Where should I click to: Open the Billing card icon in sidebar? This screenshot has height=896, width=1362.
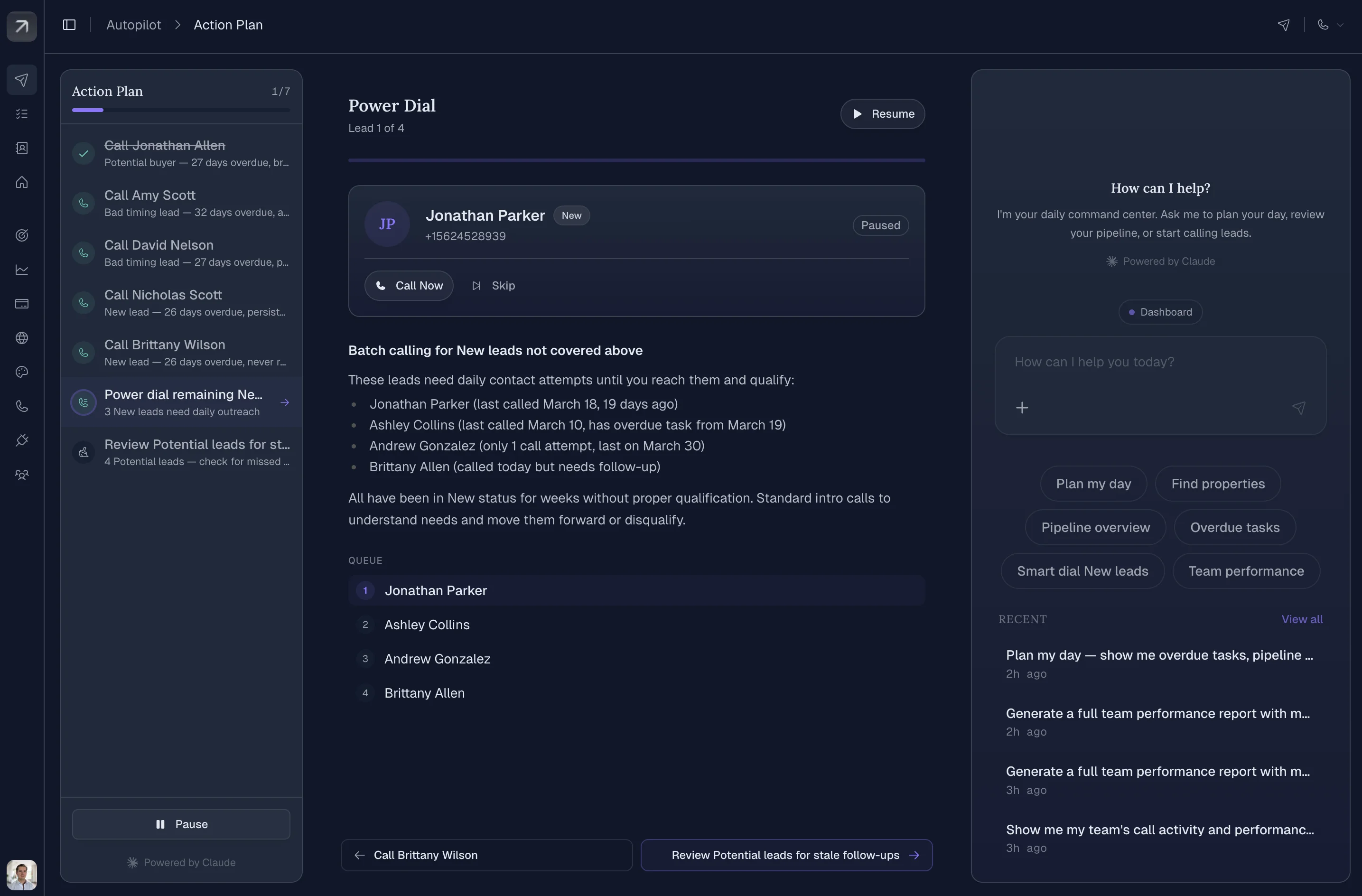(22, 304)
